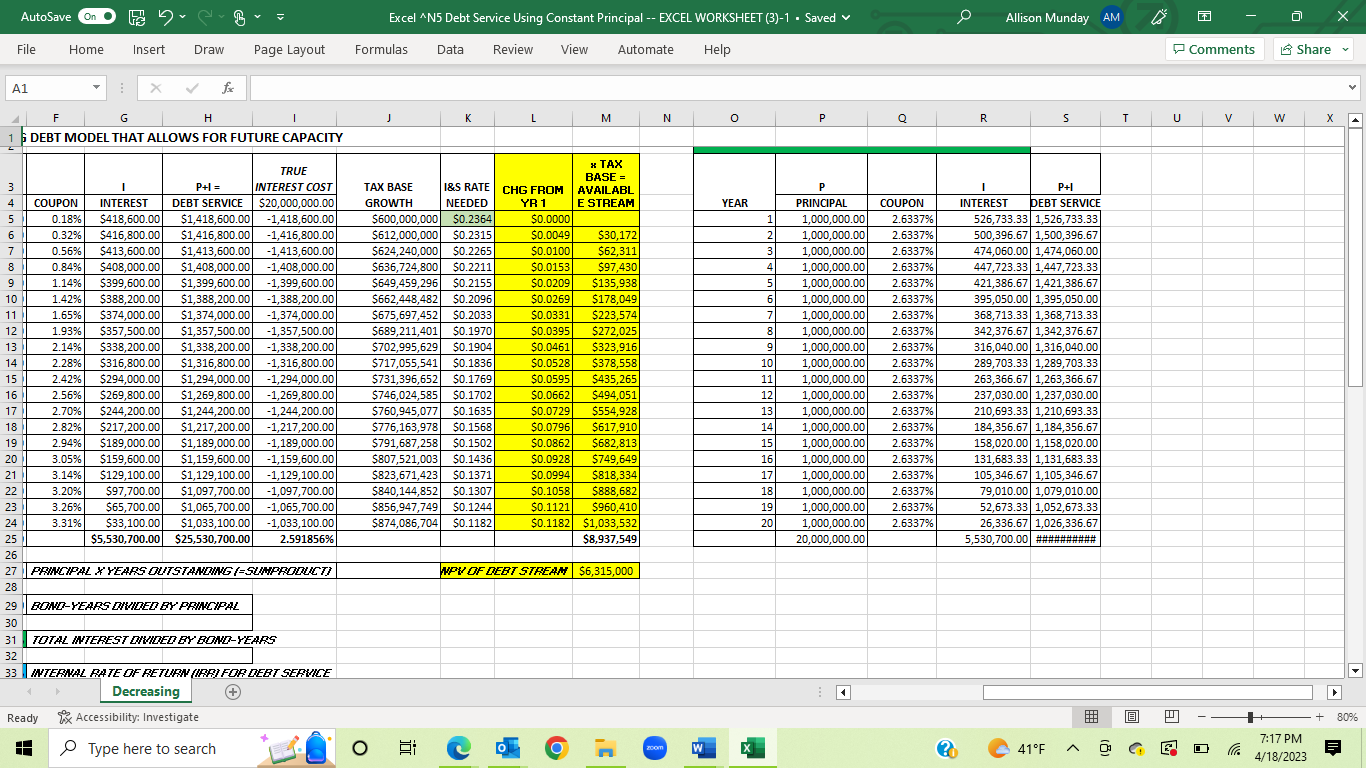Open the Name Box dropdown
1366x768 pixels.
96,88
